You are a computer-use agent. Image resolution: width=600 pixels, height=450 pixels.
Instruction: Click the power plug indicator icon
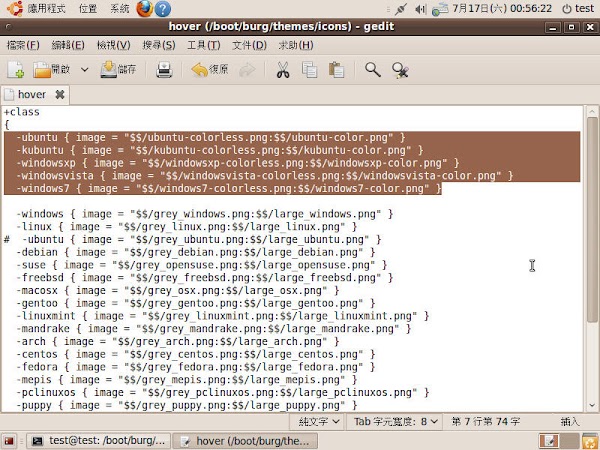pyautogui.click(x=400, y=9)
